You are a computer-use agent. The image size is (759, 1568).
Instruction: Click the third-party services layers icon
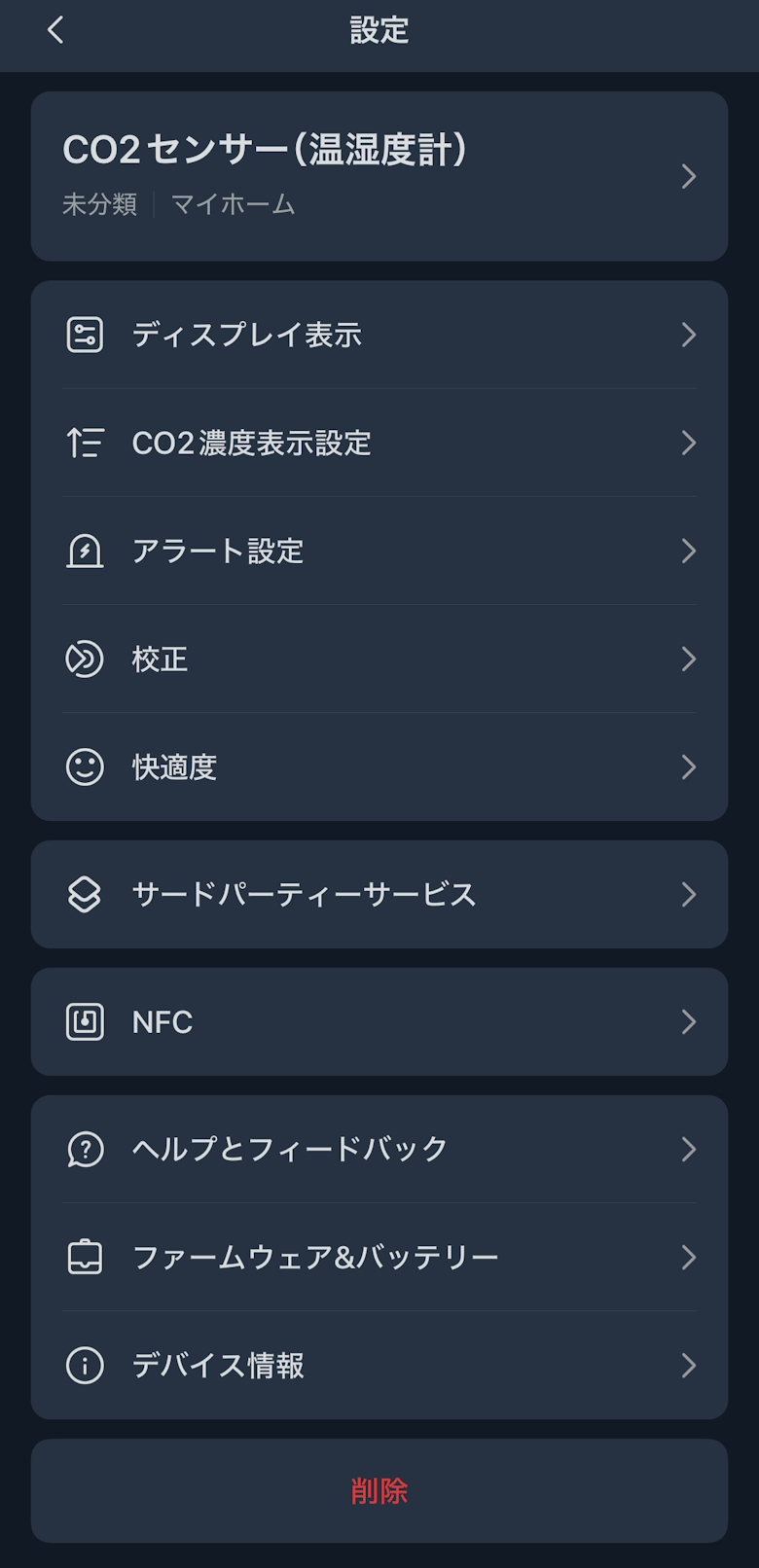coord(85,894)
